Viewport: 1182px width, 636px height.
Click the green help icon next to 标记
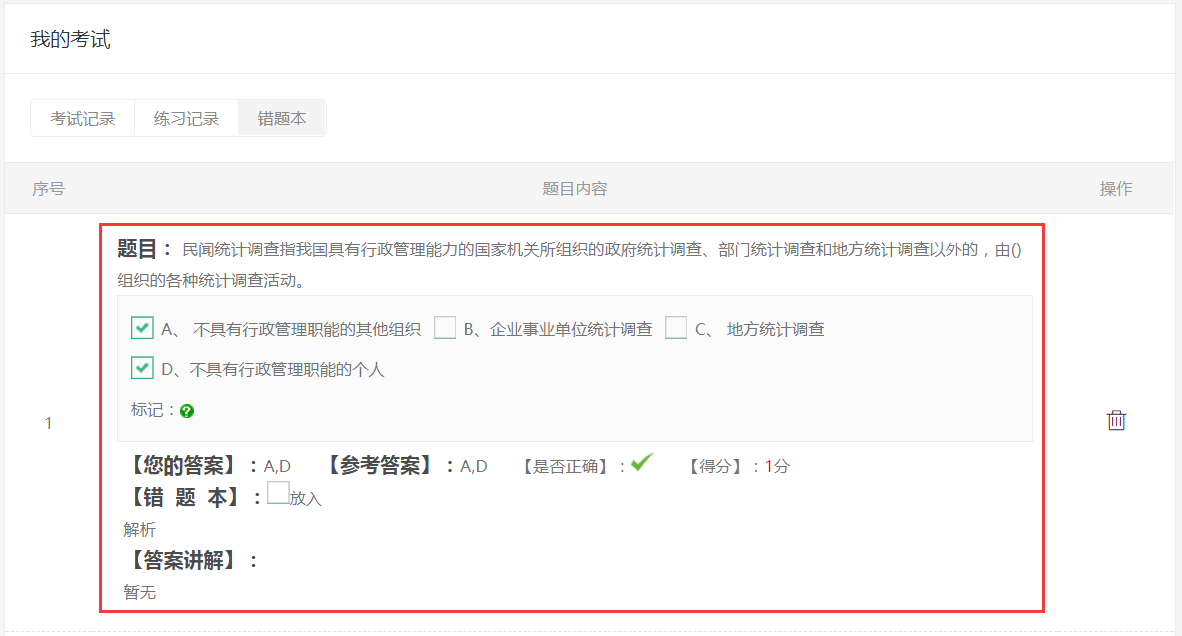pos(187,410)
